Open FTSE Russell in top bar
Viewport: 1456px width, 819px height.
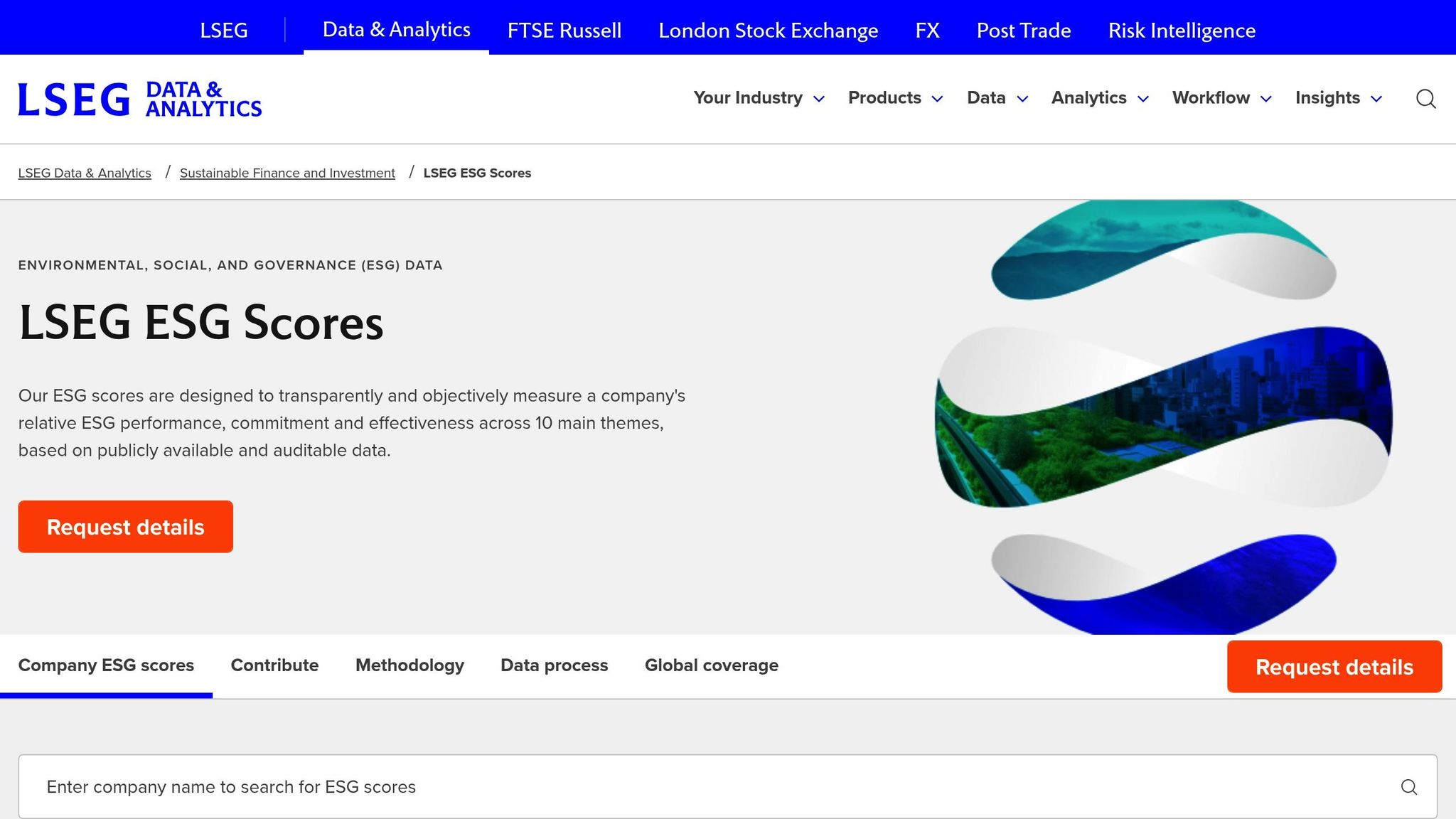[564, 31]
